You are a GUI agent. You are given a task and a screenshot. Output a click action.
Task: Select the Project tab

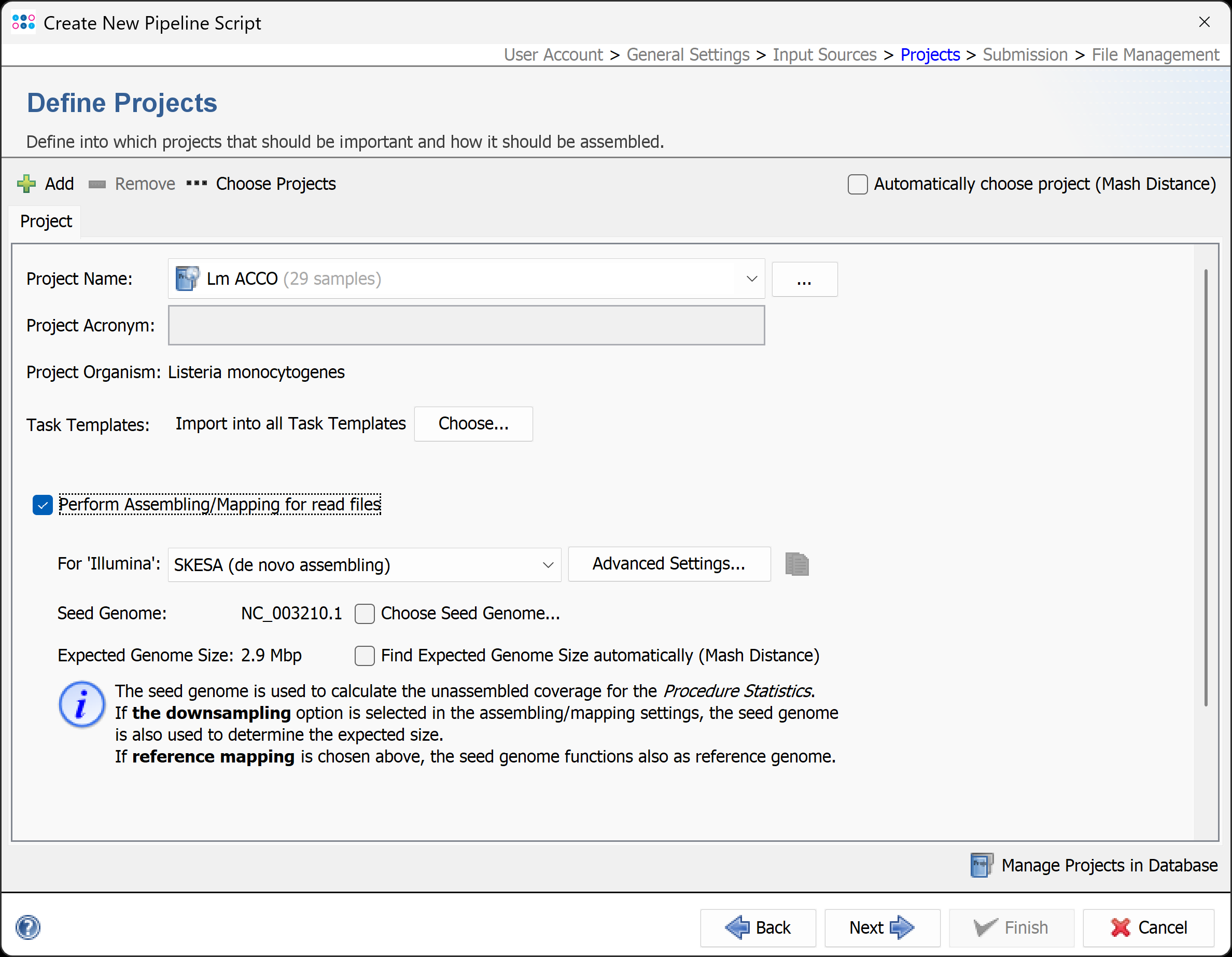click(x=46, y=221)
